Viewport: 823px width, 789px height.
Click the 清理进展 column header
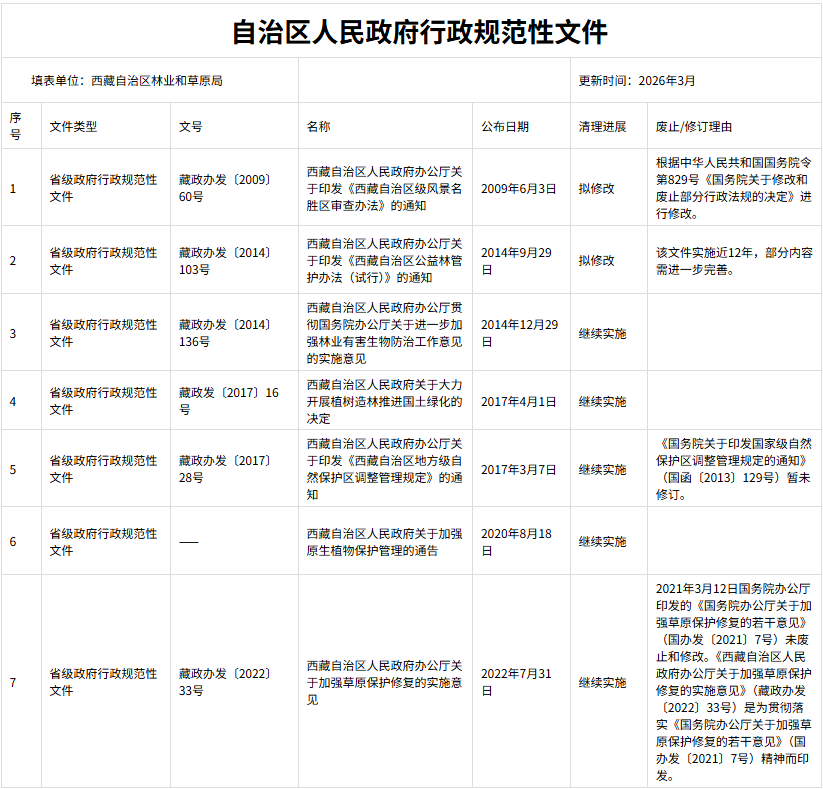click(x=602, y=127)
